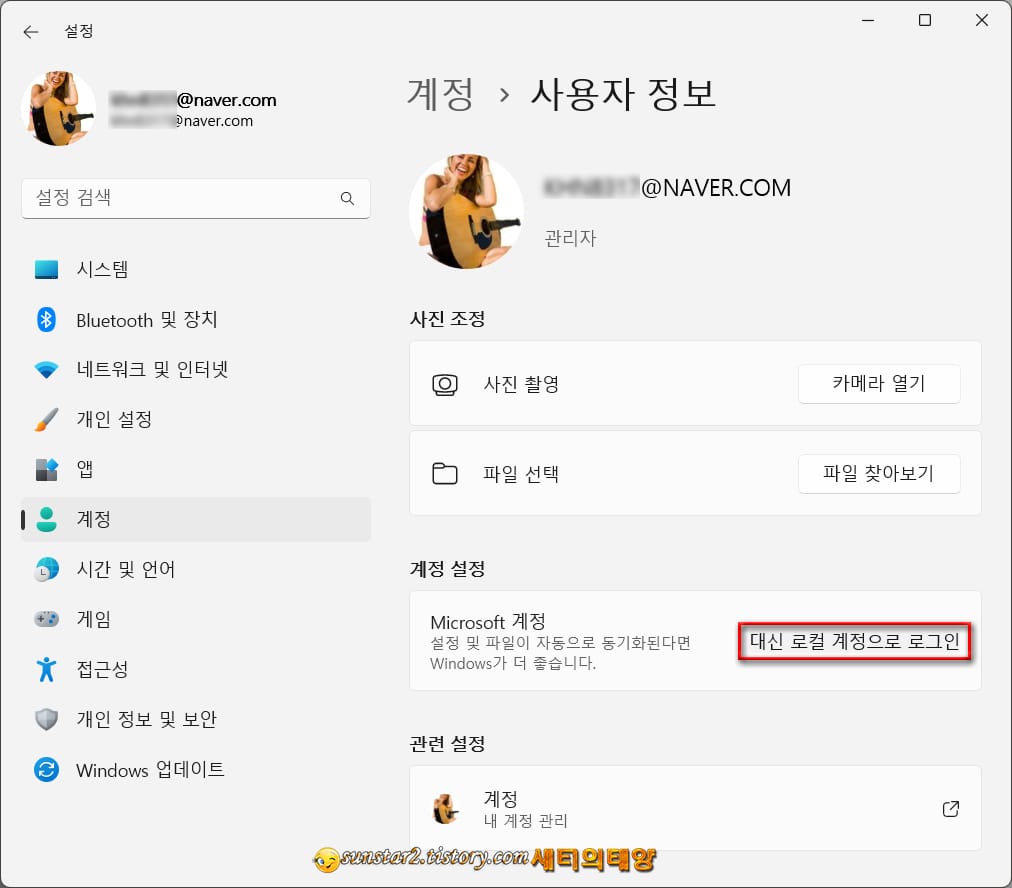1012x888 pixels.
Task: Click the privacy shield icon
Action: tap(46, 719)
